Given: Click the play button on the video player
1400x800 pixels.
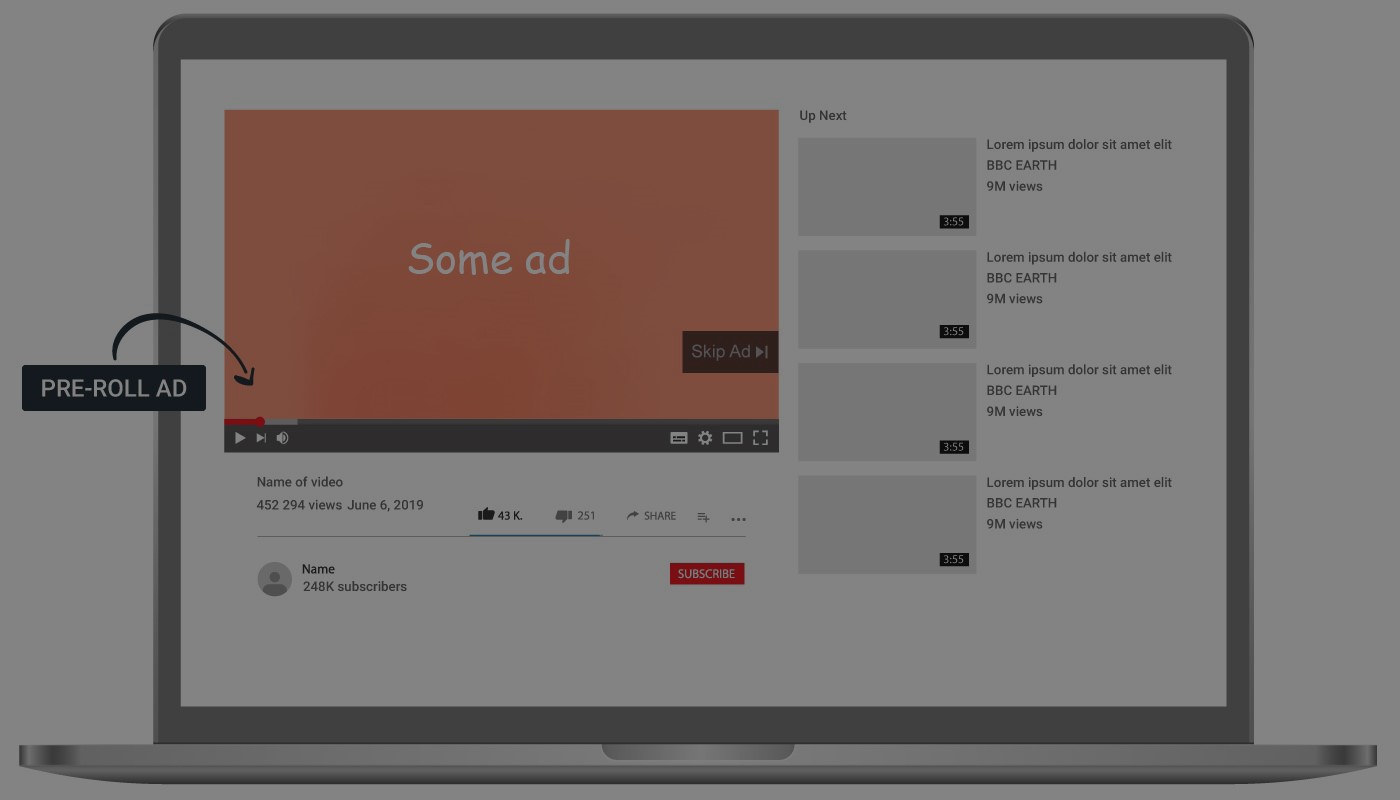Looking at the screenshot, I should click(x=240, y=437).
